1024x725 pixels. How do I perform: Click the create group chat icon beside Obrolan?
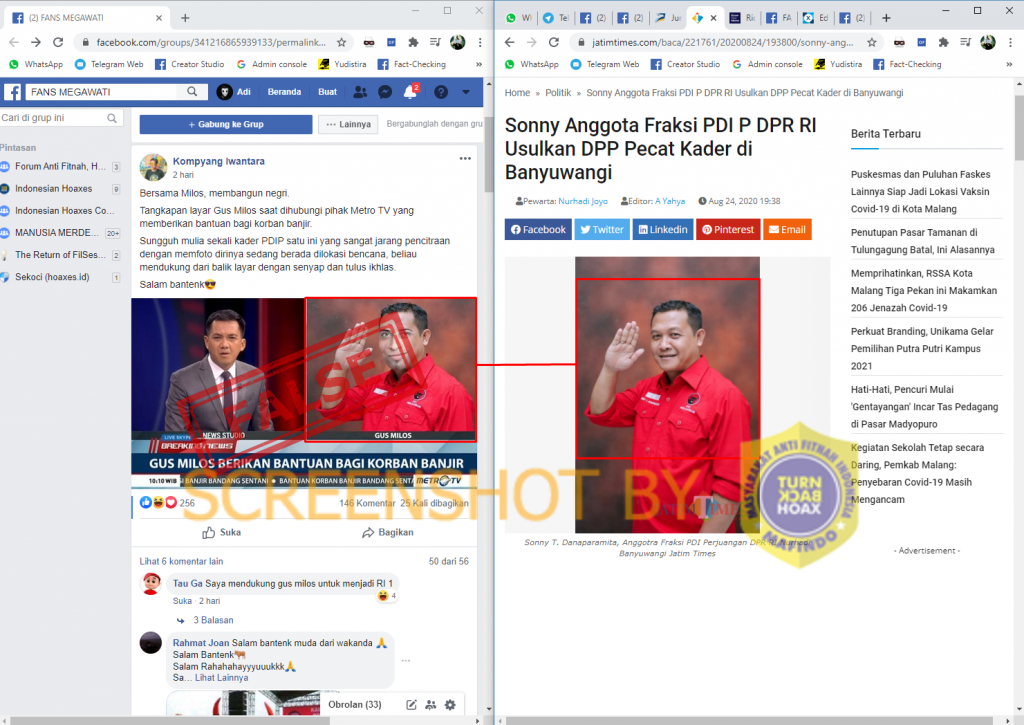(x=430, y=705)
